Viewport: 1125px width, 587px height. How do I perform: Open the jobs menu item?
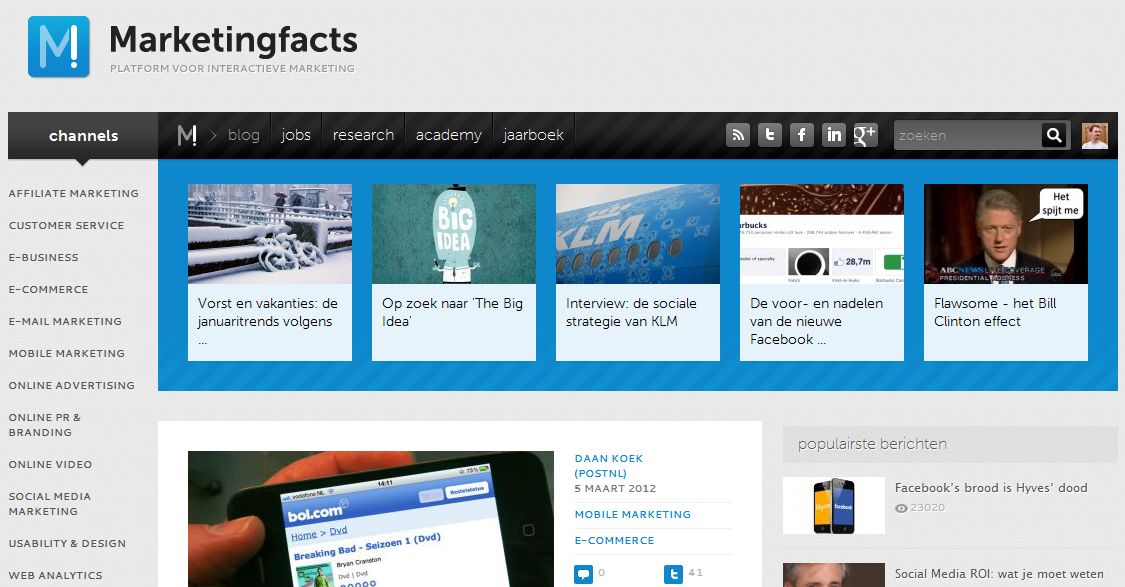(x=296, y=135)
